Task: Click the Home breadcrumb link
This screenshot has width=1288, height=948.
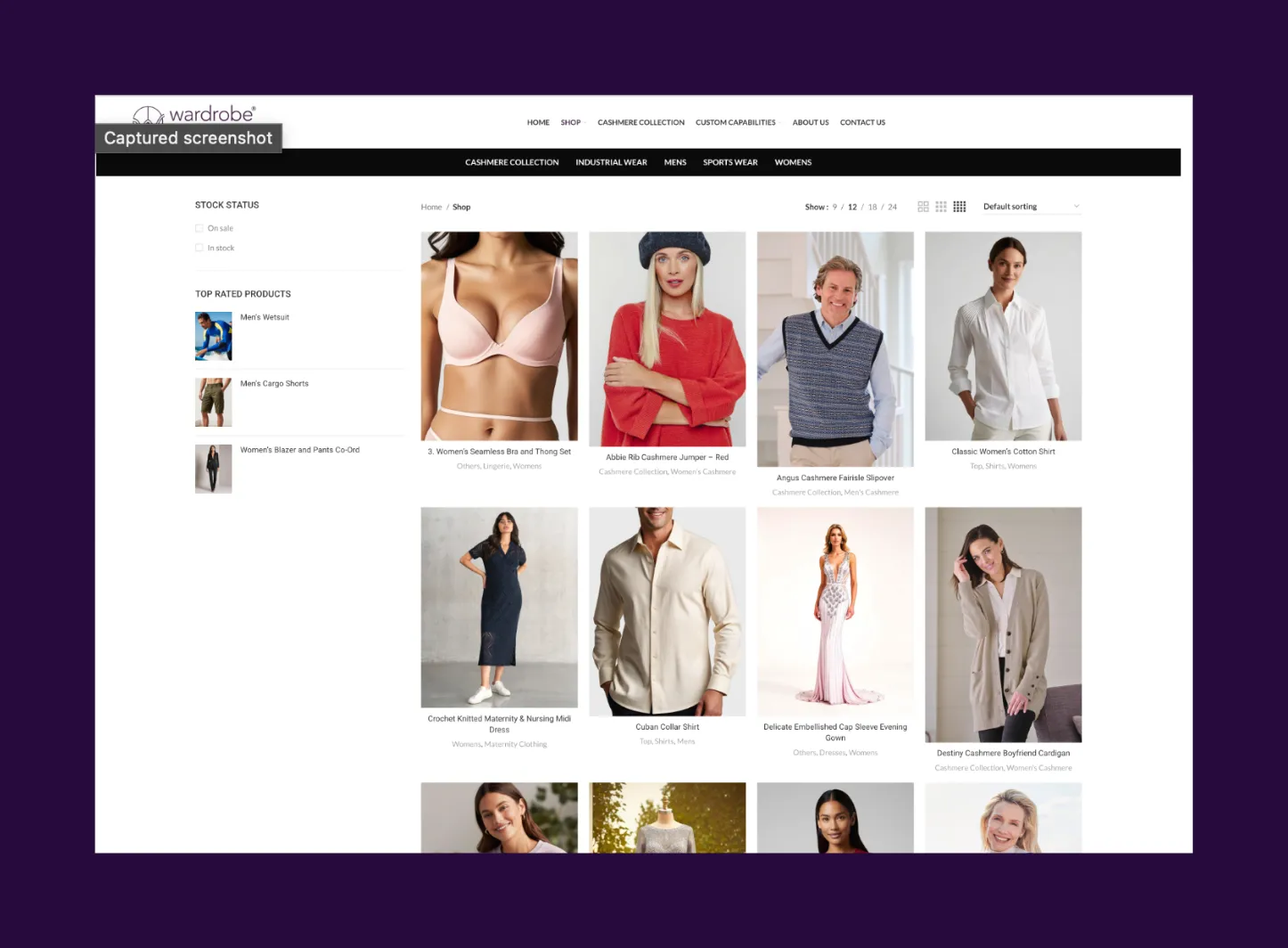Action: 431,207
